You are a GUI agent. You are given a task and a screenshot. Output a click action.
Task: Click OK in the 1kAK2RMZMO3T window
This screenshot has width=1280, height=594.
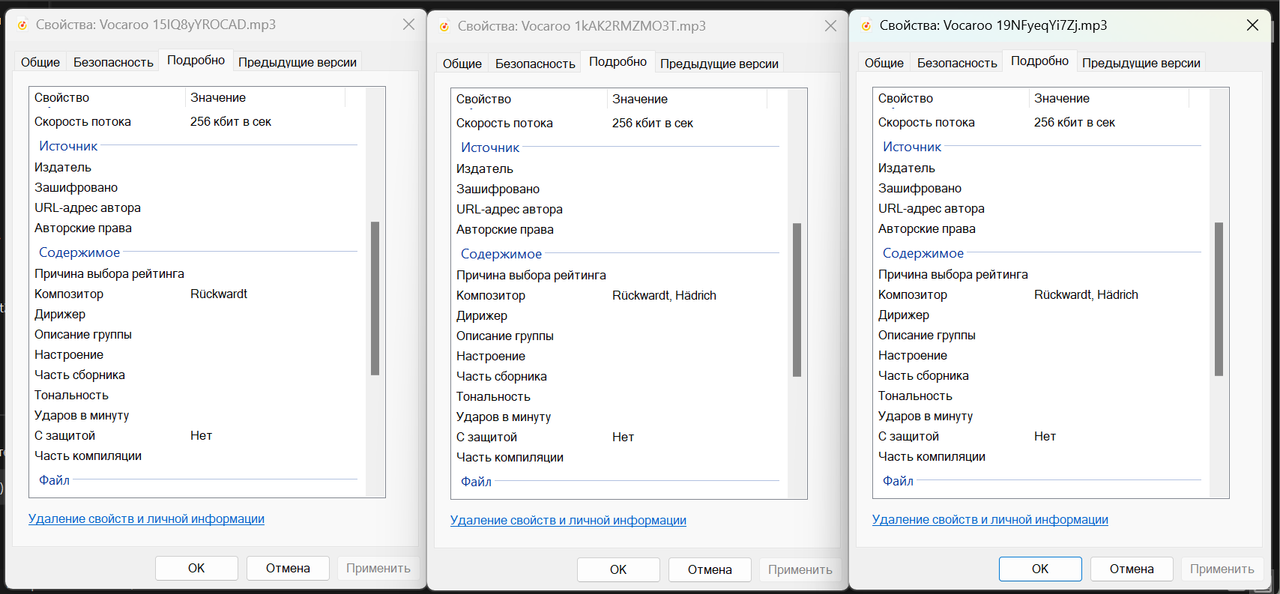pyautogui.click(x=619, y=570)
